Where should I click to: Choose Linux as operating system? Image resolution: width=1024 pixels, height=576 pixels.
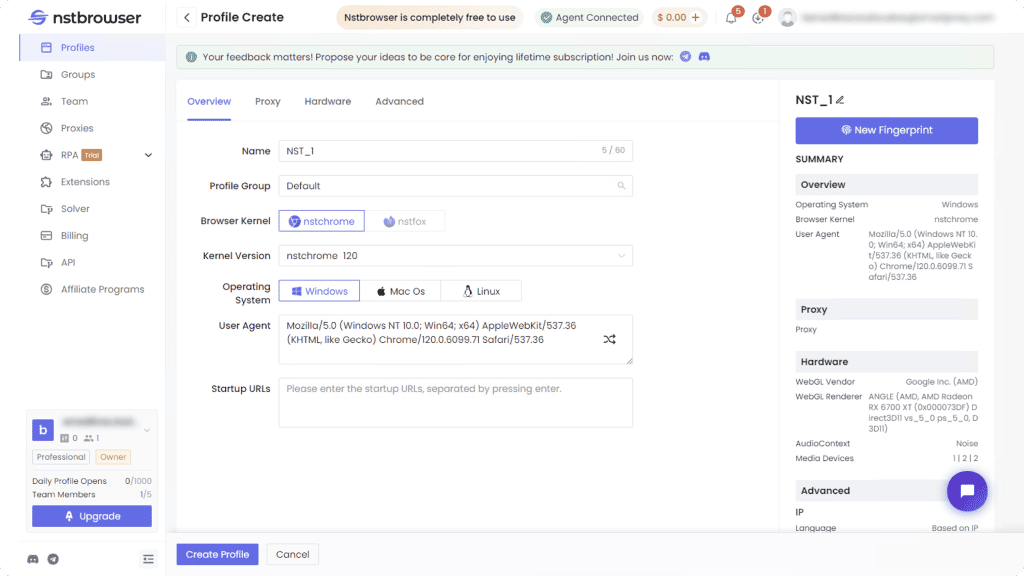pos(481,291)
